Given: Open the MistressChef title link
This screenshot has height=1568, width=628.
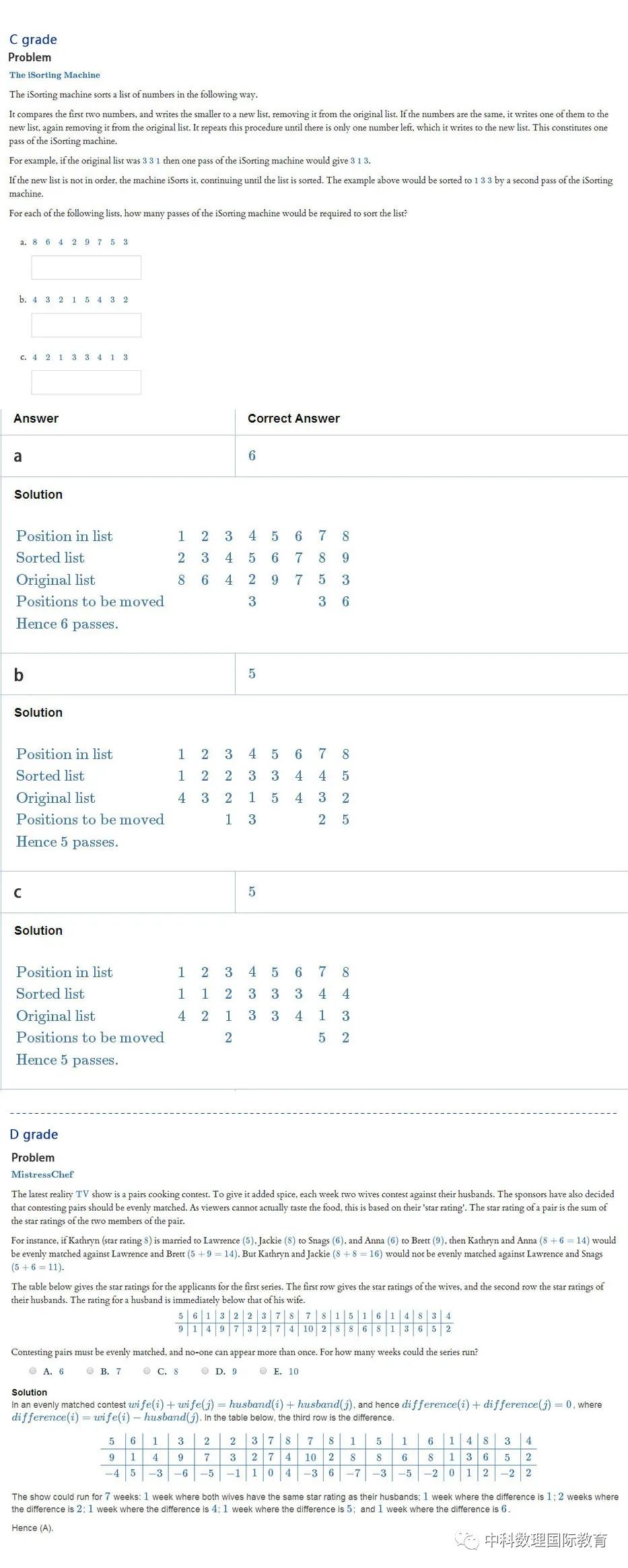Looking at the screenshot, I should pos(42,1174).
